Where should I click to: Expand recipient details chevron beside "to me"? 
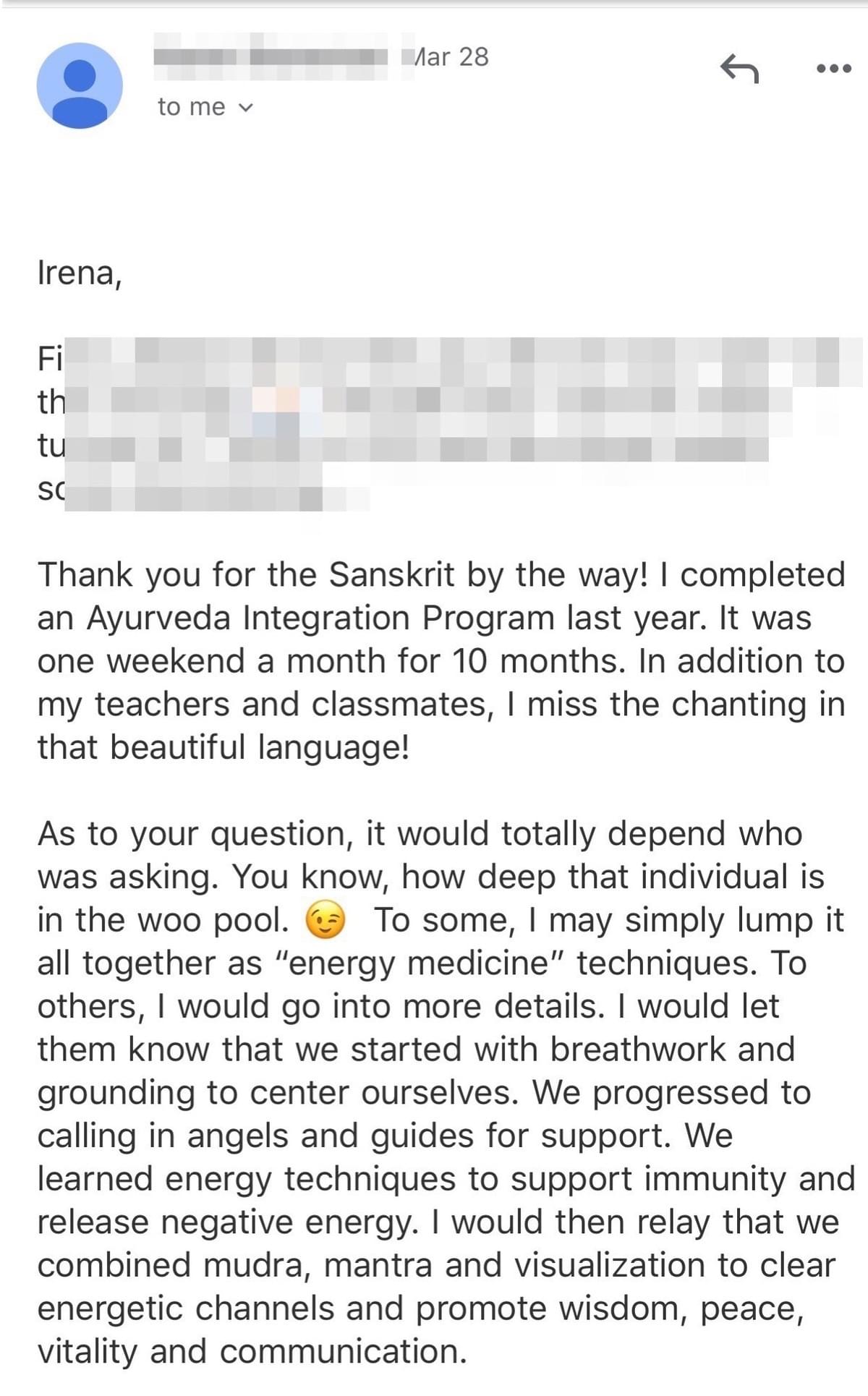click(x=246, y=108)
